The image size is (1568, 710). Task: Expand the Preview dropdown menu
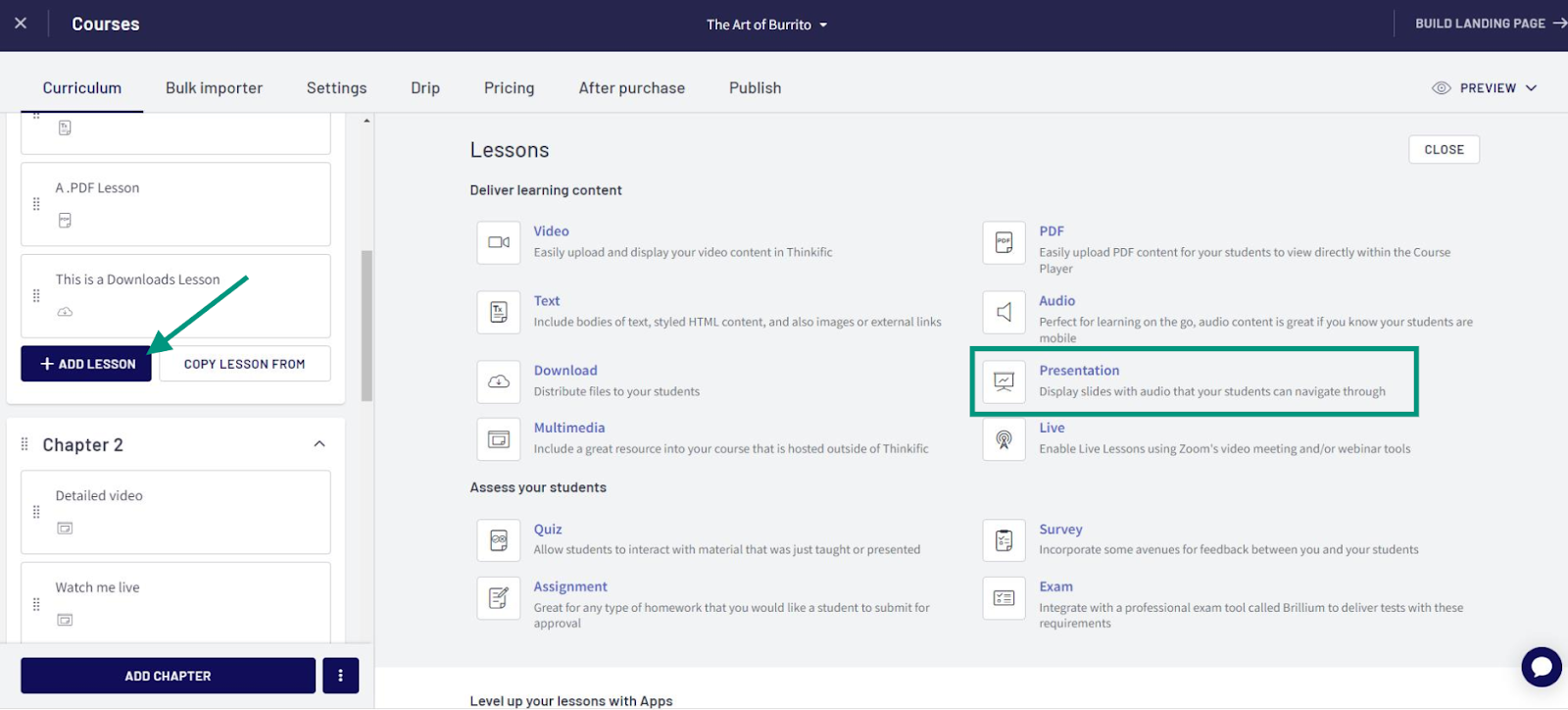click(x=1485, y=88)
